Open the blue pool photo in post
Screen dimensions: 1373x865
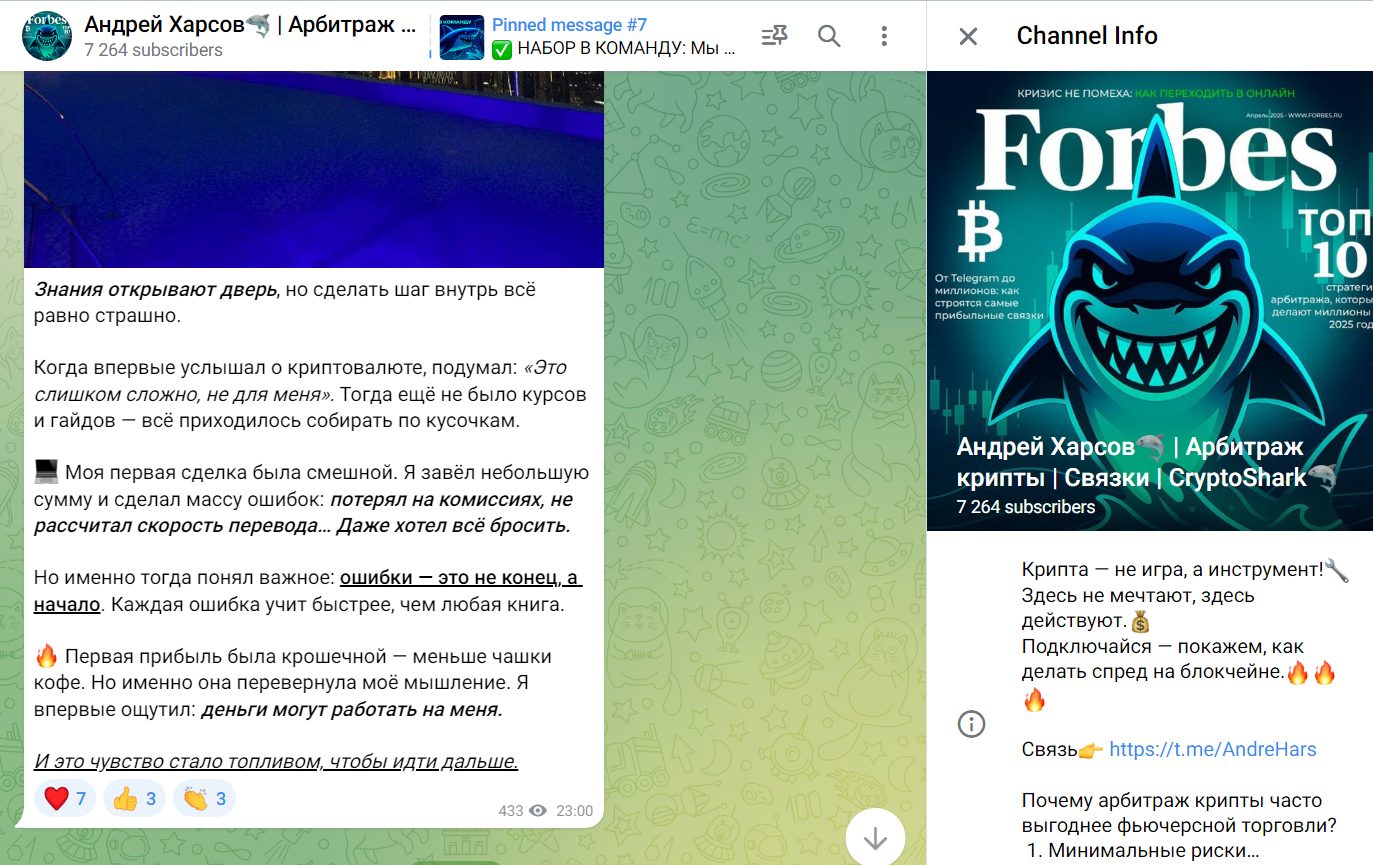(314, 170)
